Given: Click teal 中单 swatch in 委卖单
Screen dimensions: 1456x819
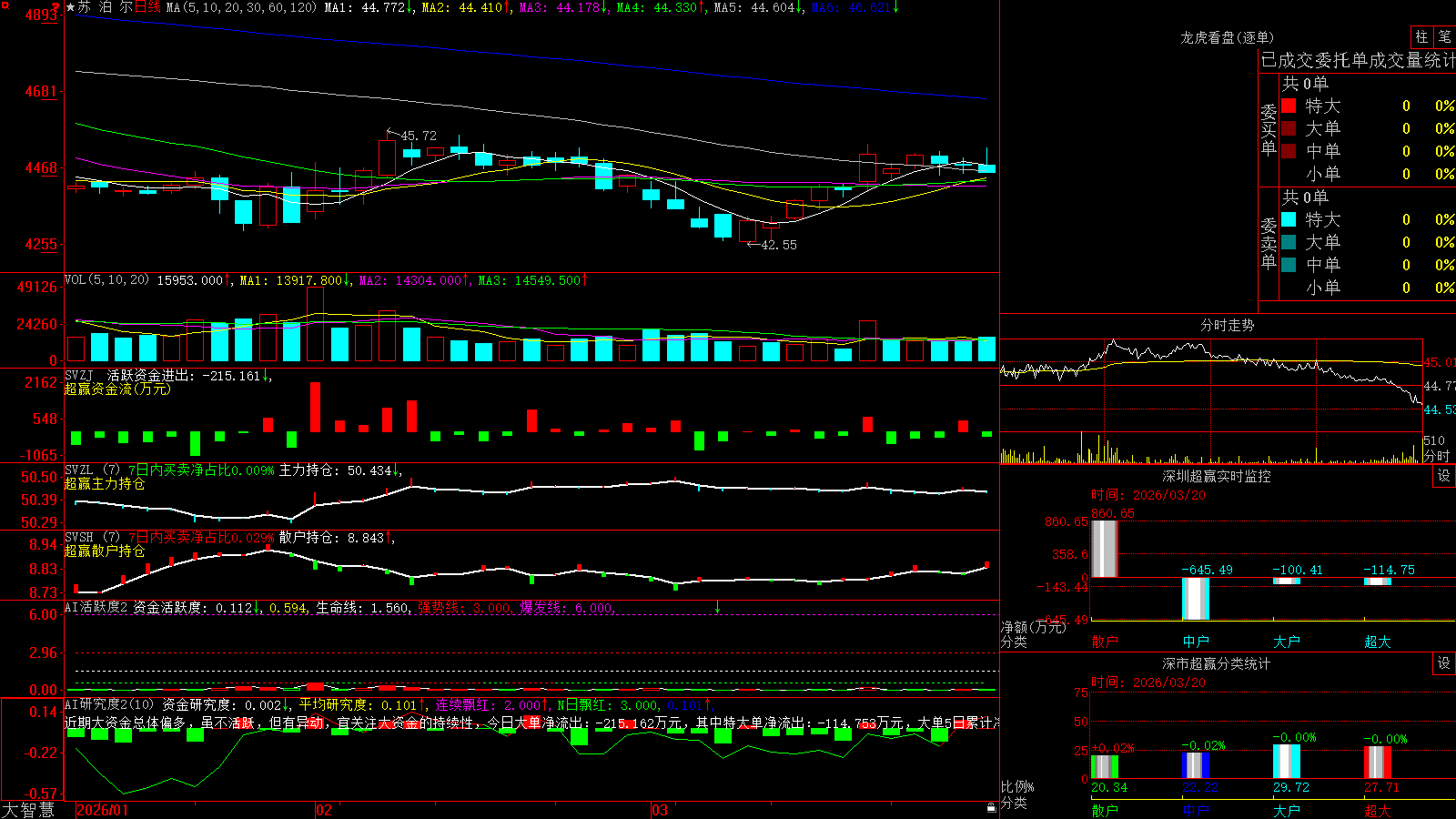Looking at the screenshot, I should point(1289,265).
